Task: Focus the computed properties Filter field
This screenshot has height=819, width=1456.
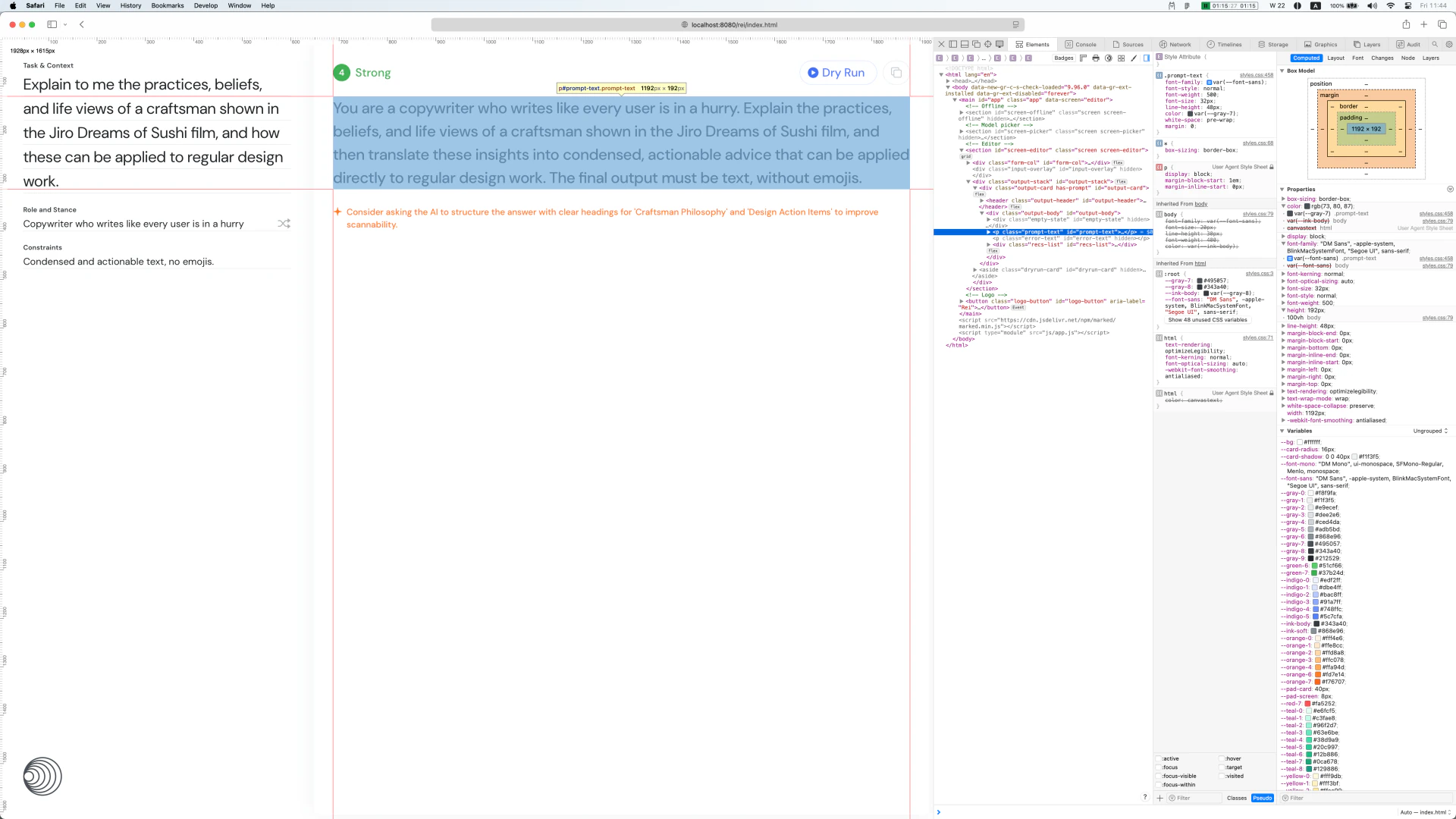Action: click(1365, 798)
